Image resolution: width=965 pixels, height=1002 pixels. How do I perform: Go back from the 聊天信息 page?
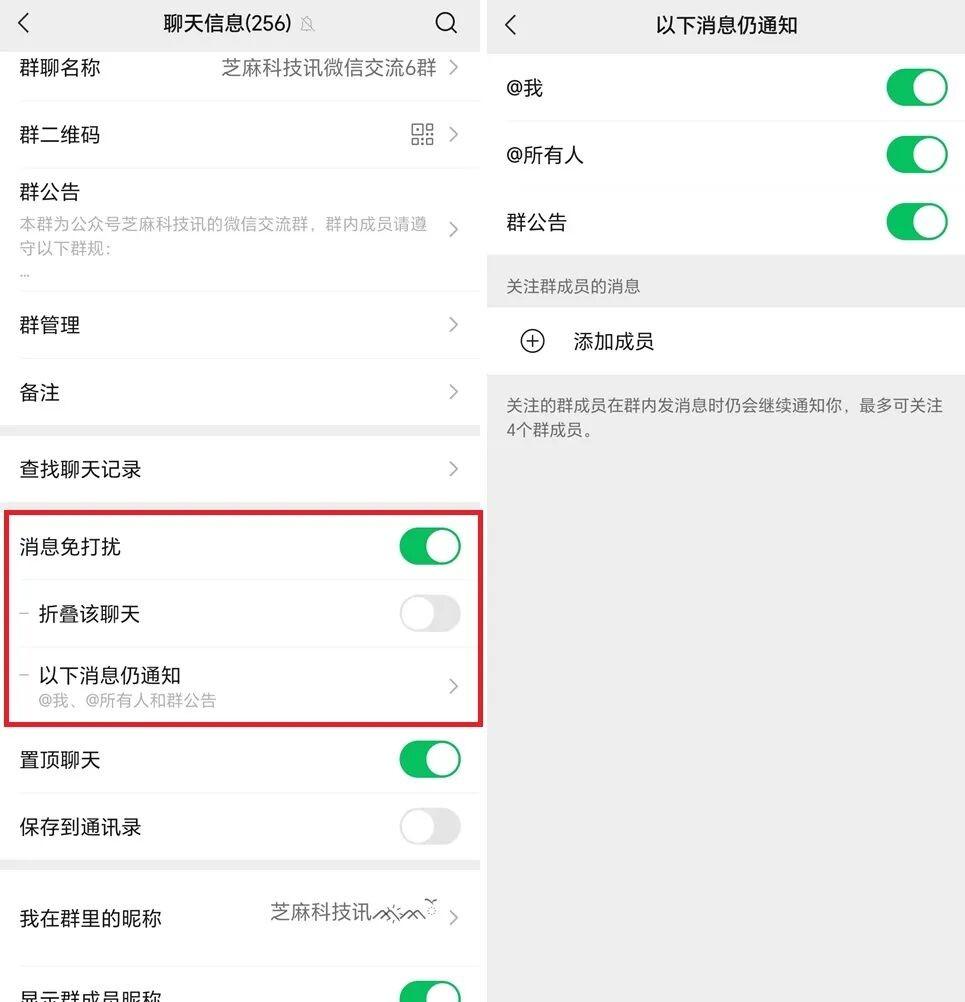[24, 24]
